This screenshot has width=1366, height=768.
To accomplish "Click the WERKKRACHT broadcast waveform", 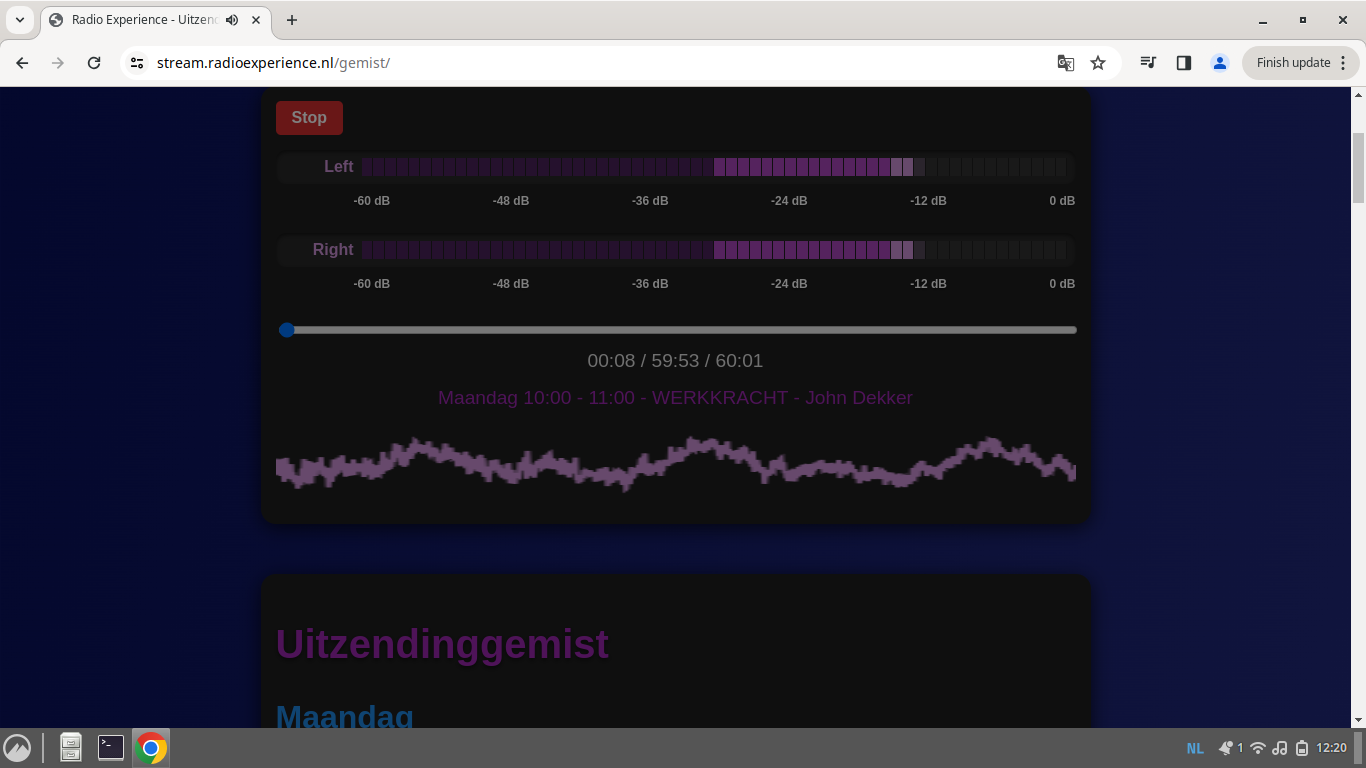I will pos(676,465).
